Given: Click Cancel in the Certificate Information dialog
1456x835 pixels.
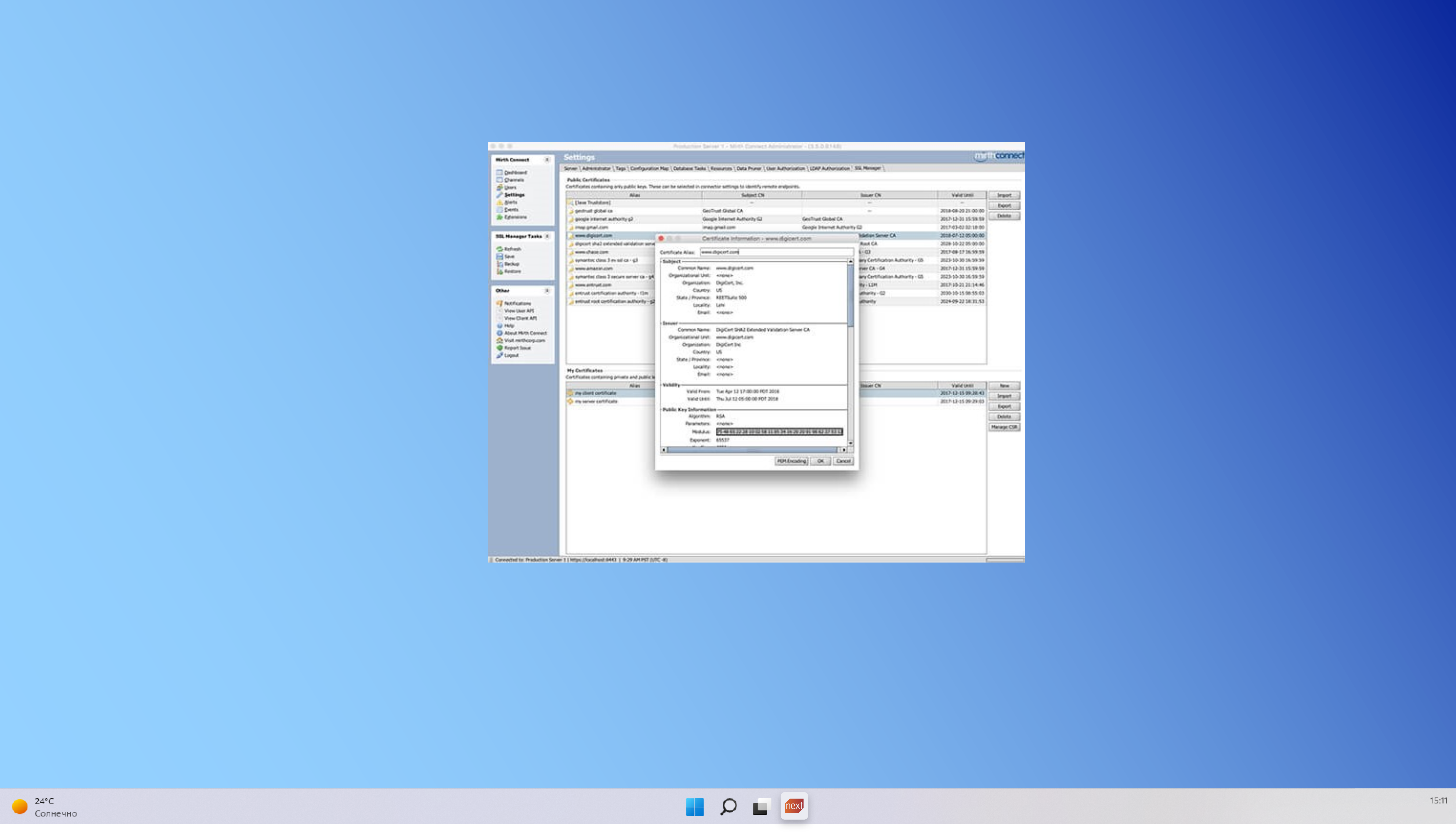Looking at the screenshot, I should pos(843,461).
